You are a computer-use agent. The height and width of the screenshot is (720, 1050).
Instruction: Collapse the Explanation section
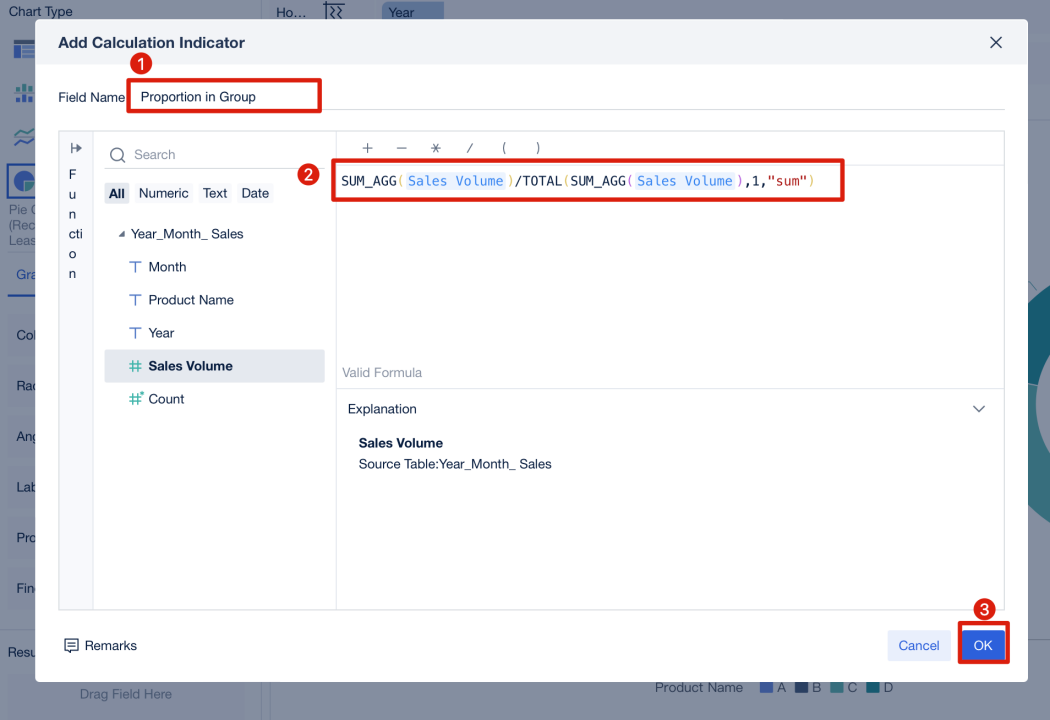pos(979,408)
